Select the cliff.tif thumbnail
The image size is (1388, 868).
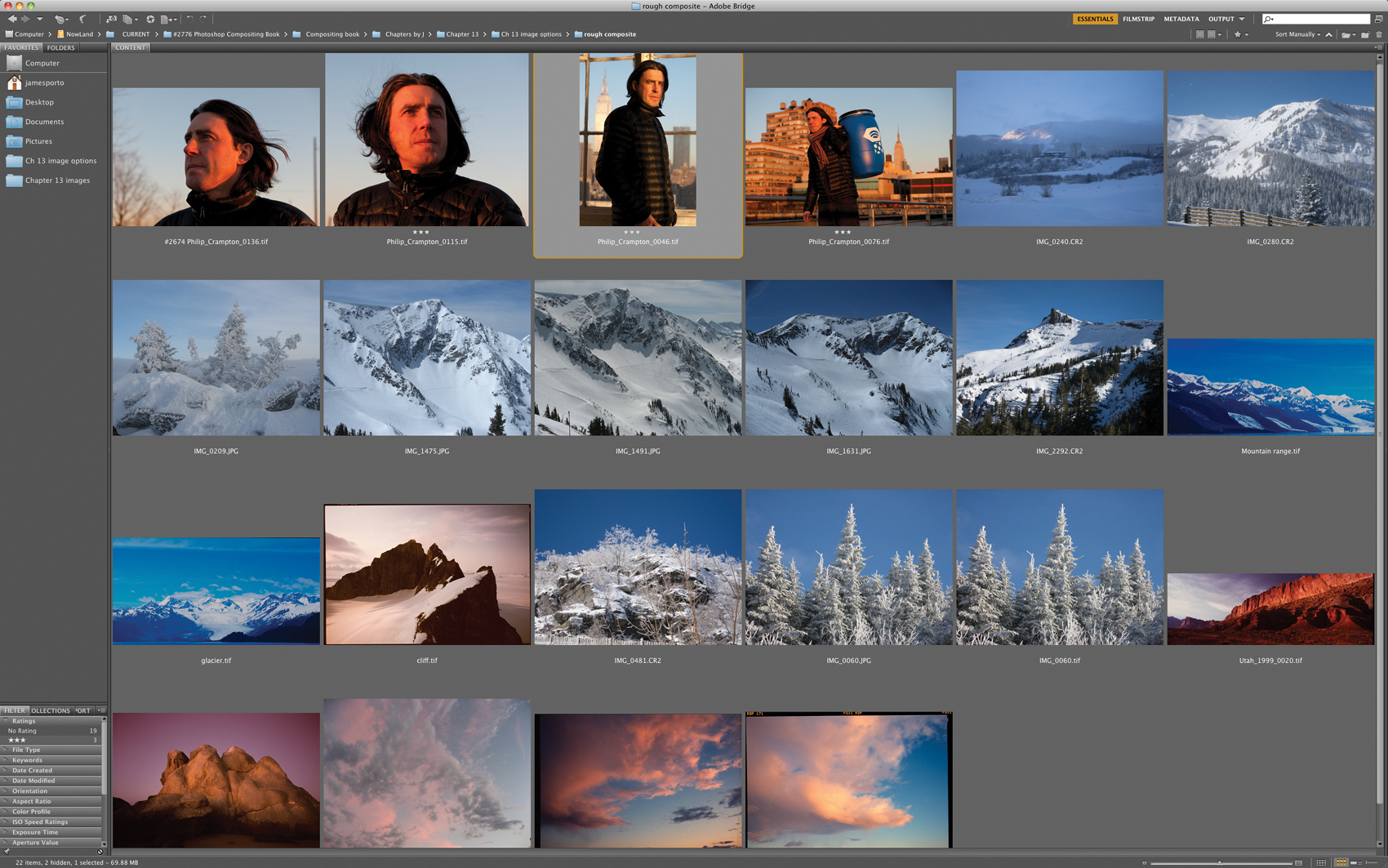tap(427, 574)
